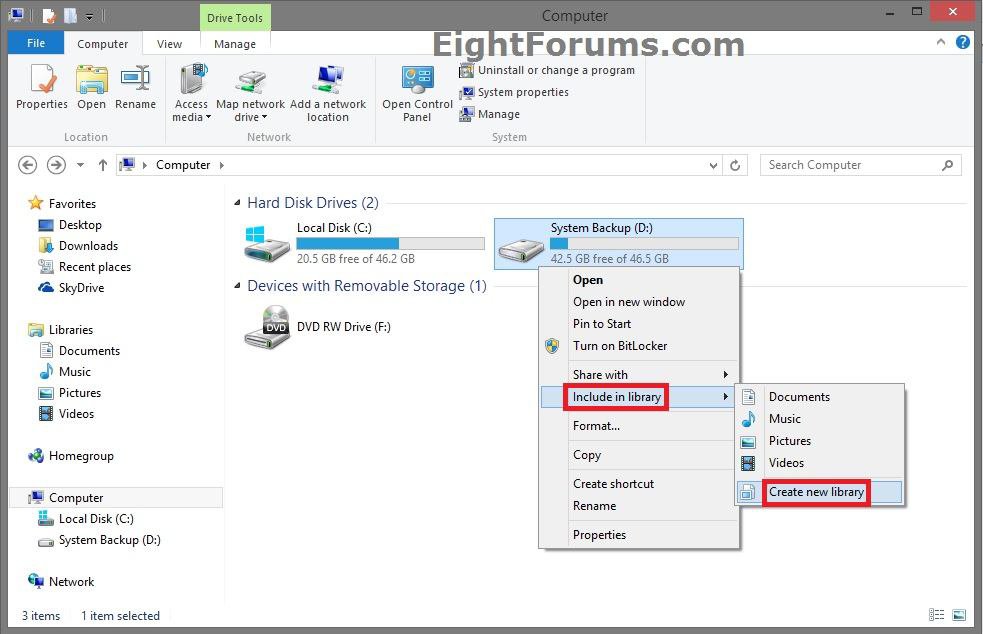Viewport: 983px width, 634px height.
Task: Open Control Panel from ribbon
Action: click(x=417, y=94)
